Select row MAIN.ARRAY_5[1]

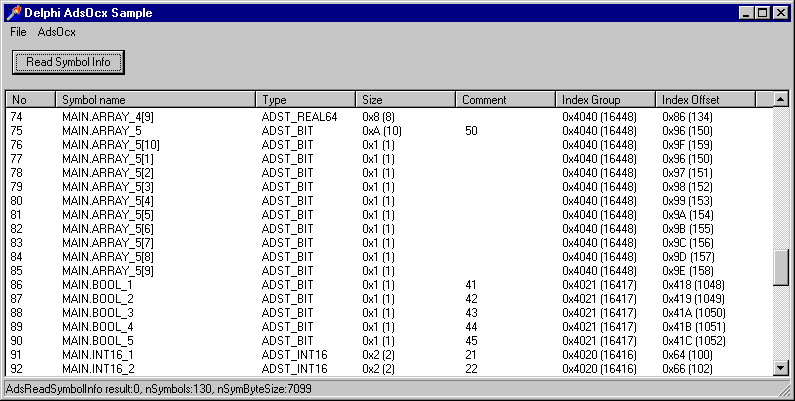tap(389, 159)
